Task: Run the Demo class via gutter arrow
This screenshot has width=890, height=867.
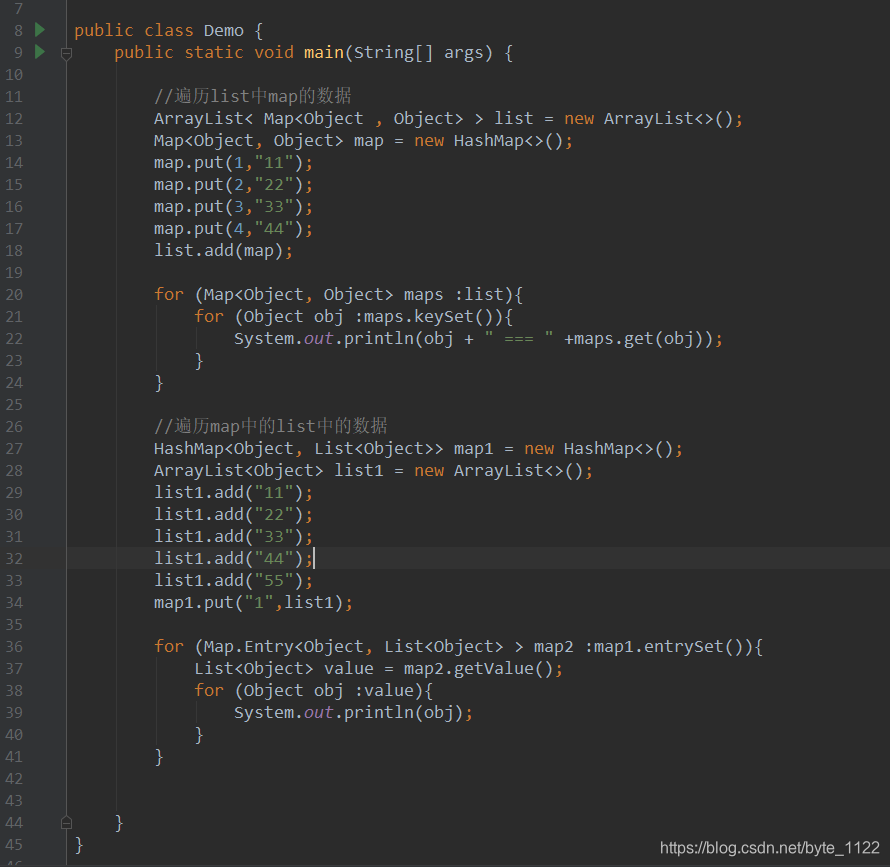Action: 40,30
